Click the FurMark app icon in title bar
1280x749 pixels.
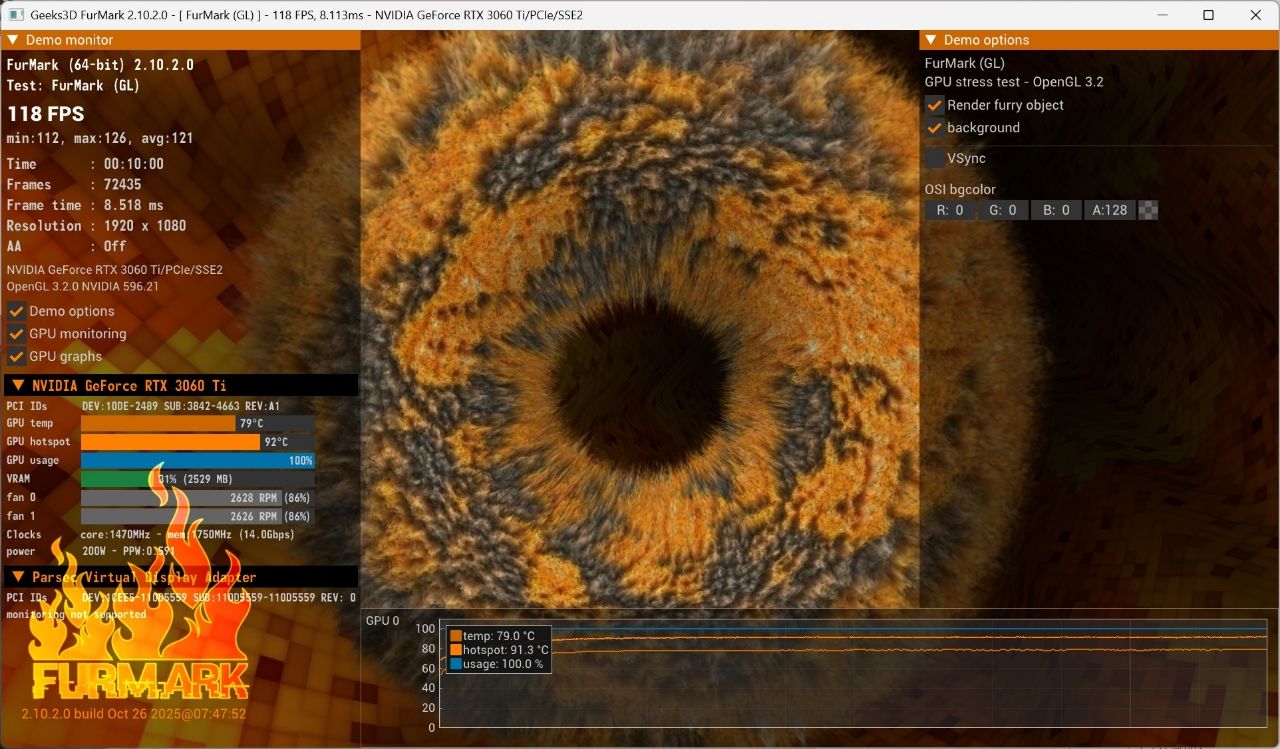16,15
